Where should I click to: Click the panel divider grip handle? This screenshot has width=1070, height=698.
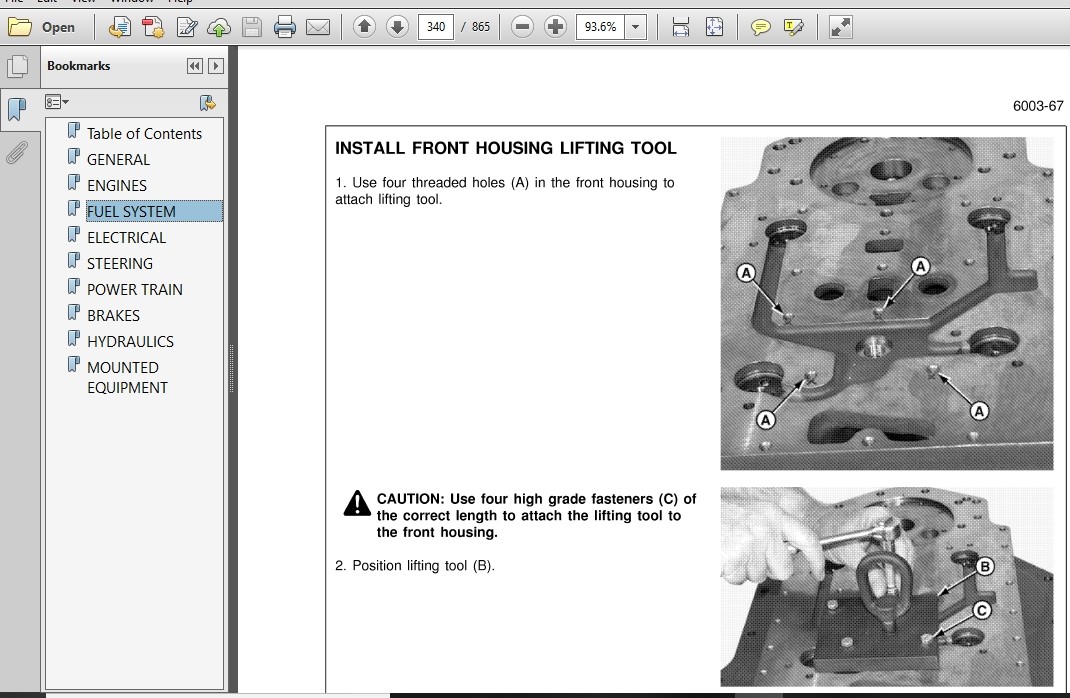231,368
